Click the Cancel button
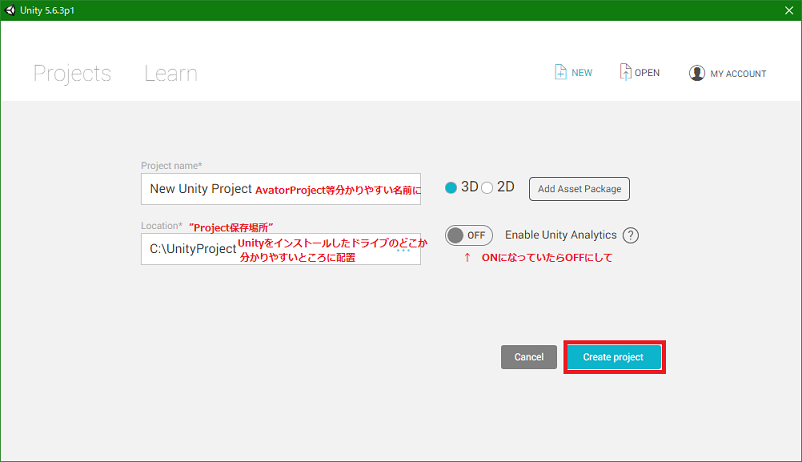 click(529, 357)
